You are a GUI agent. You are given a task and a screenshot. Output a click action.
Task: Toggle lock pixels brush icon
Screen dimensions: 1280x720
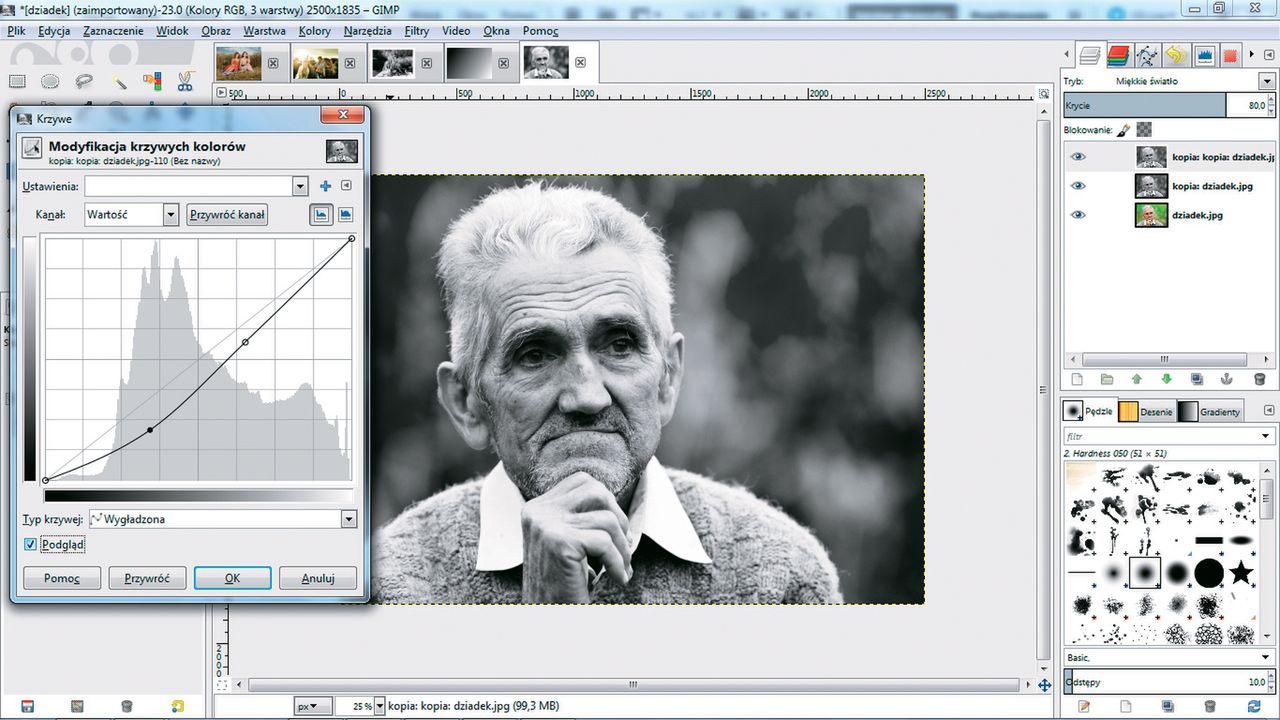coord(1124,129)
